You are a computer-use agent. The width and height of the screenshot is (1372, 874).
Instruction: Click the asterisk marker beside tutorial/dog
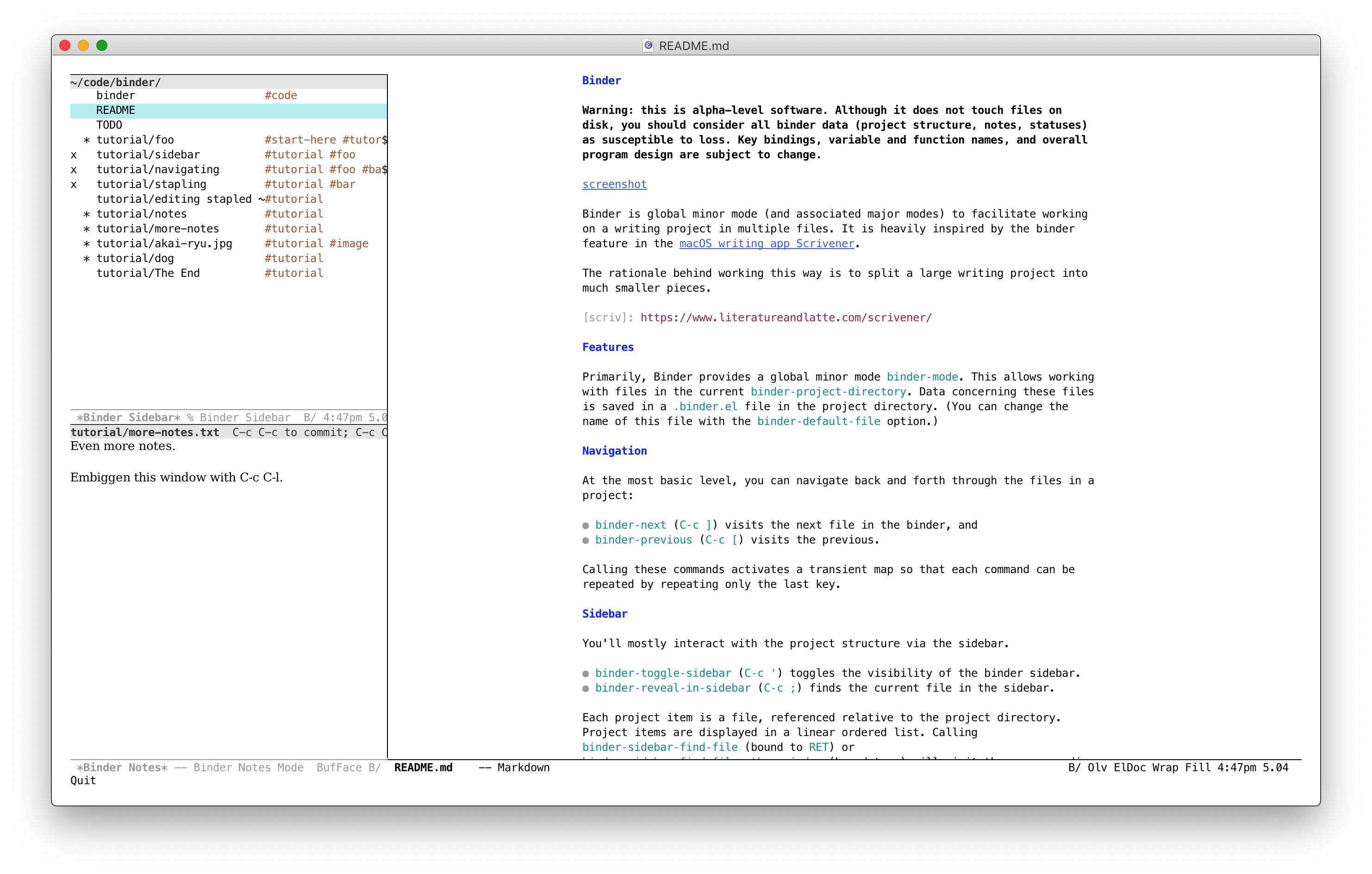(x=87, y=258)
